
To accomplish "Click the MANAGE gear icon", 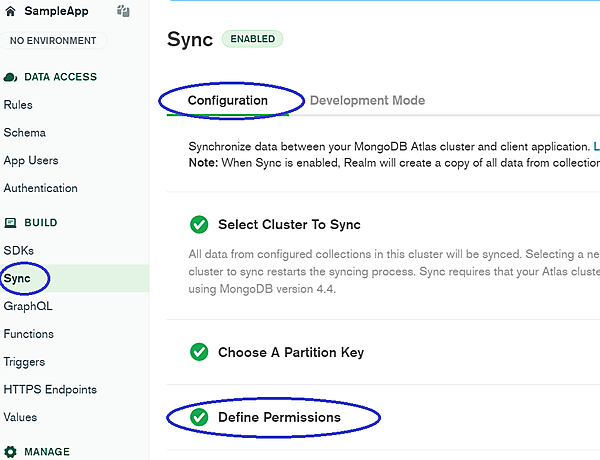I will [x=12, y=452].
